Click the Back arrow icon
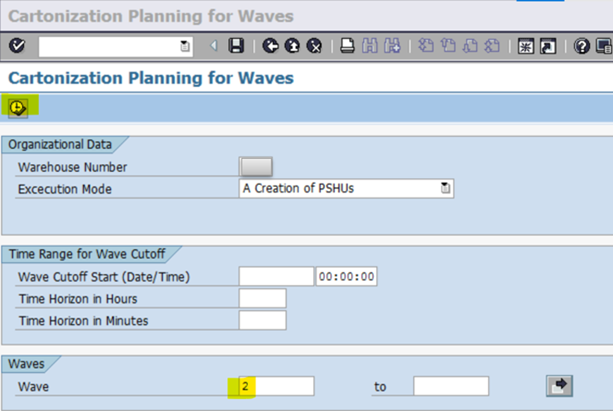Screen dimensions: 613x411 coord(270,46)
